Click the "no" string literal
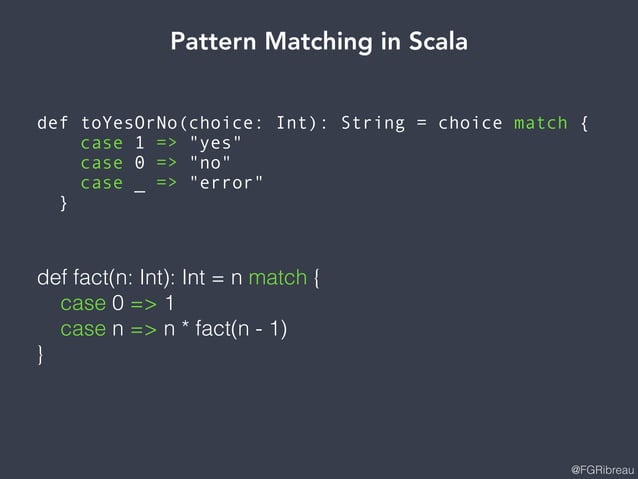638x479 pixels. point(210,163)
